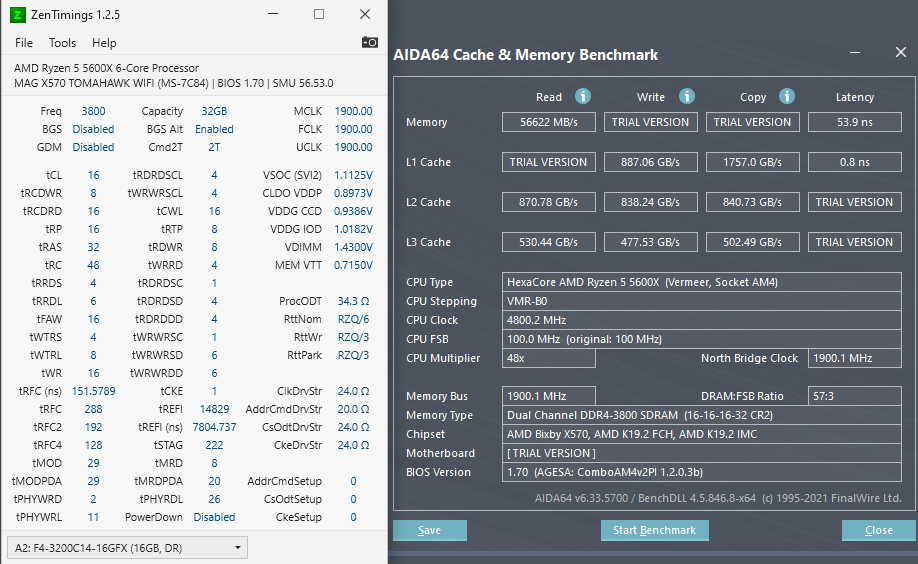
Task: Click the Copy column info icon
Action: tap(787, 96)
